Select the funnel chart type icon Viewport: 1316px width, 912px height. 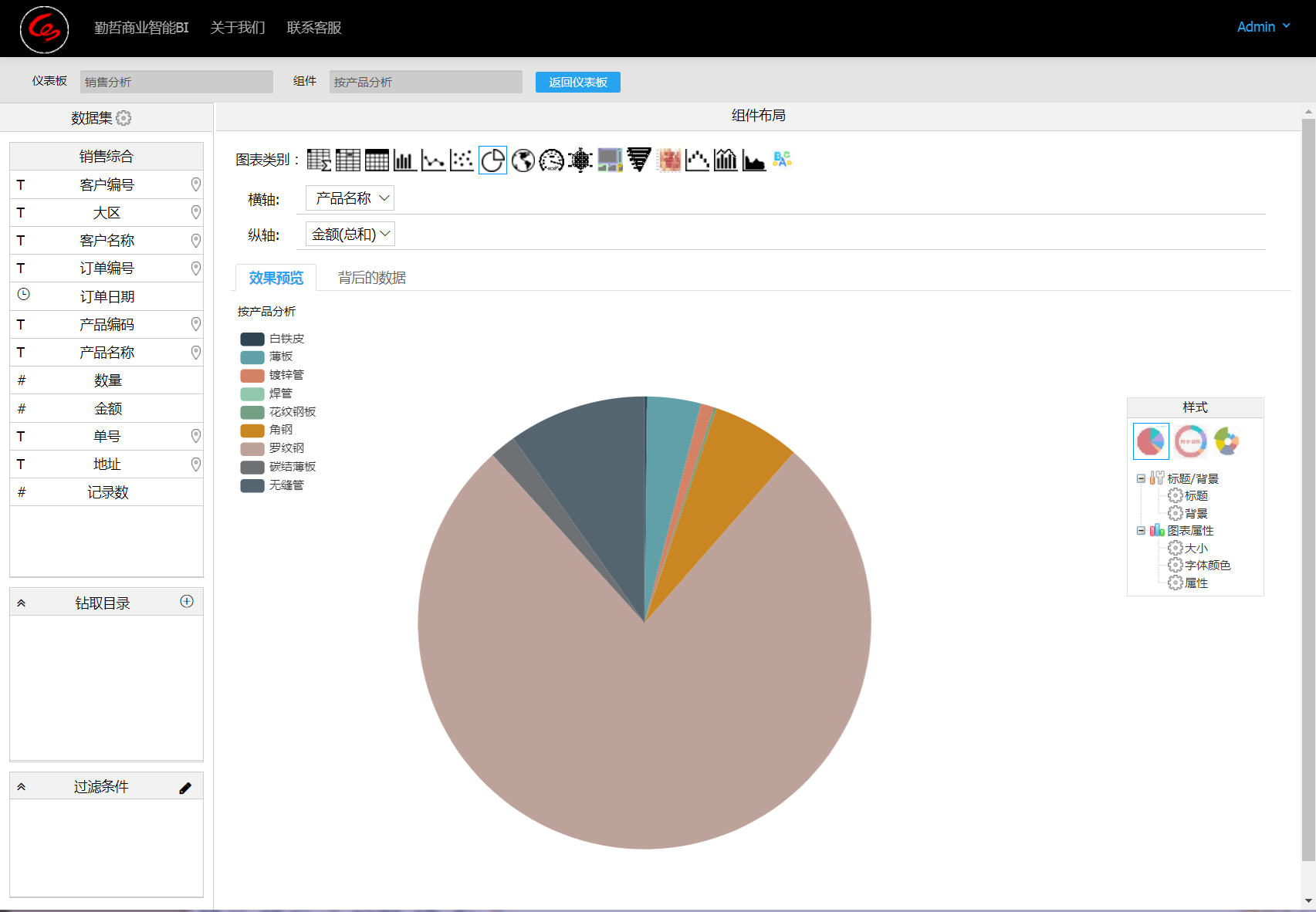click(638, 160)
